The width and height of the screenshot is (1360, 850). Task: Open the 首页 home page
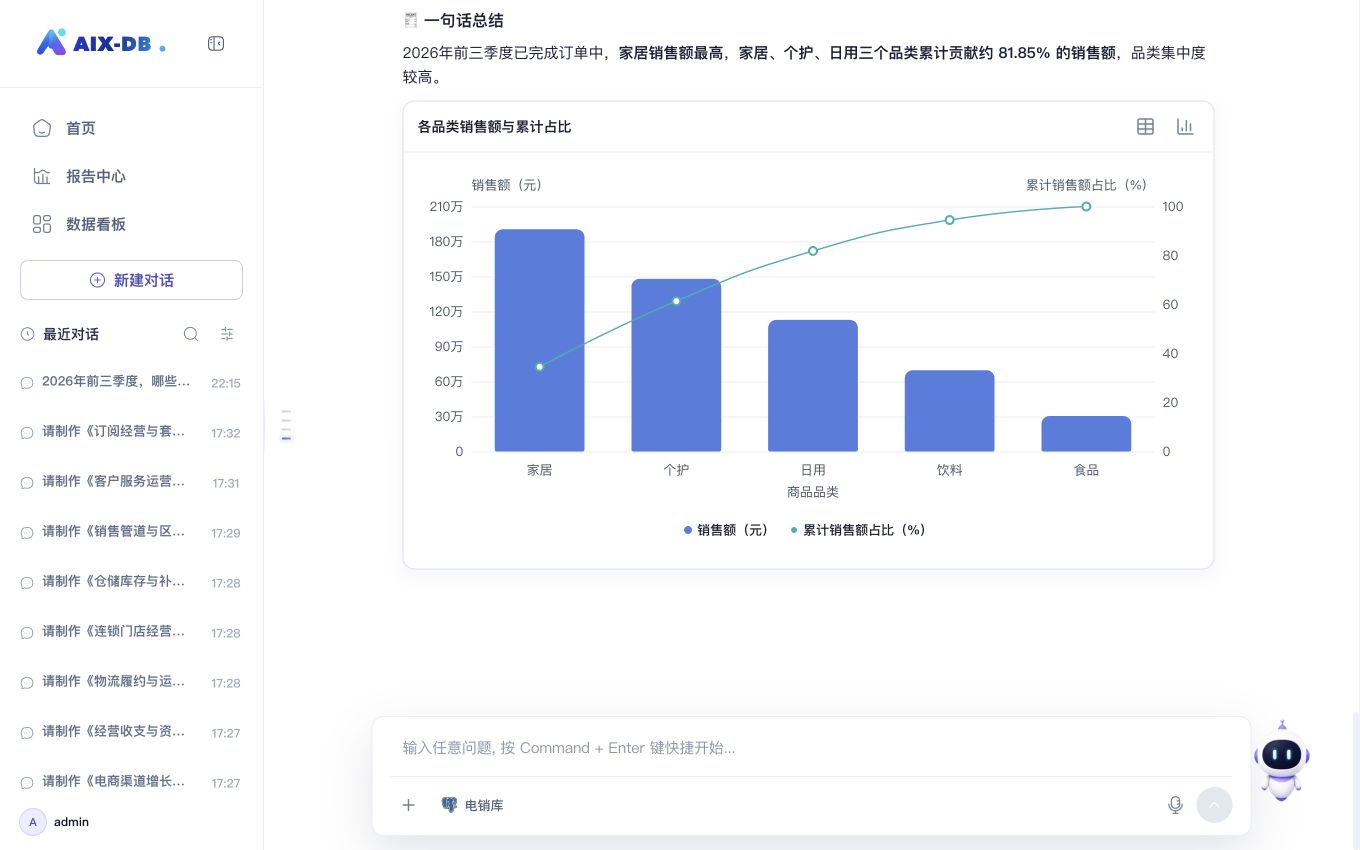pos(131,128)
